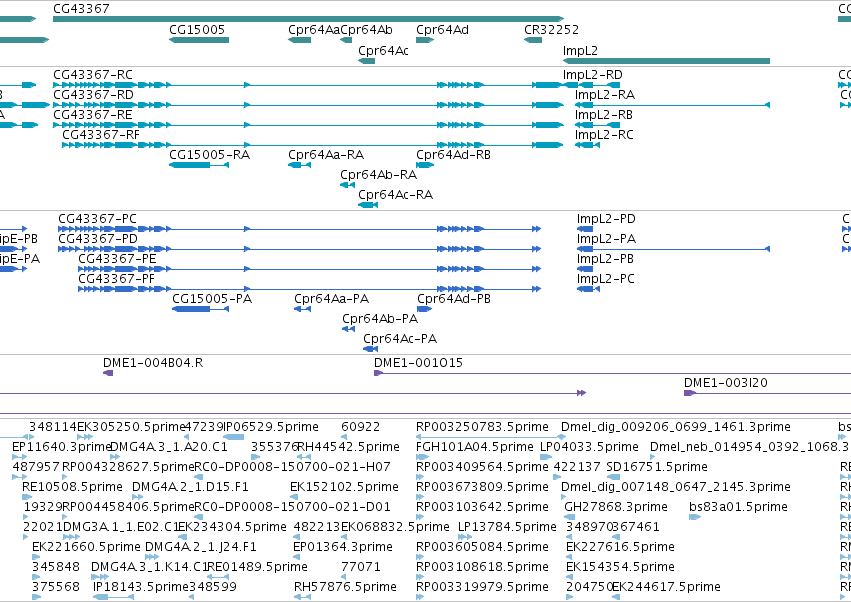
Task: Open the DME1-001O15 clone feature
Action: (612, 373)
